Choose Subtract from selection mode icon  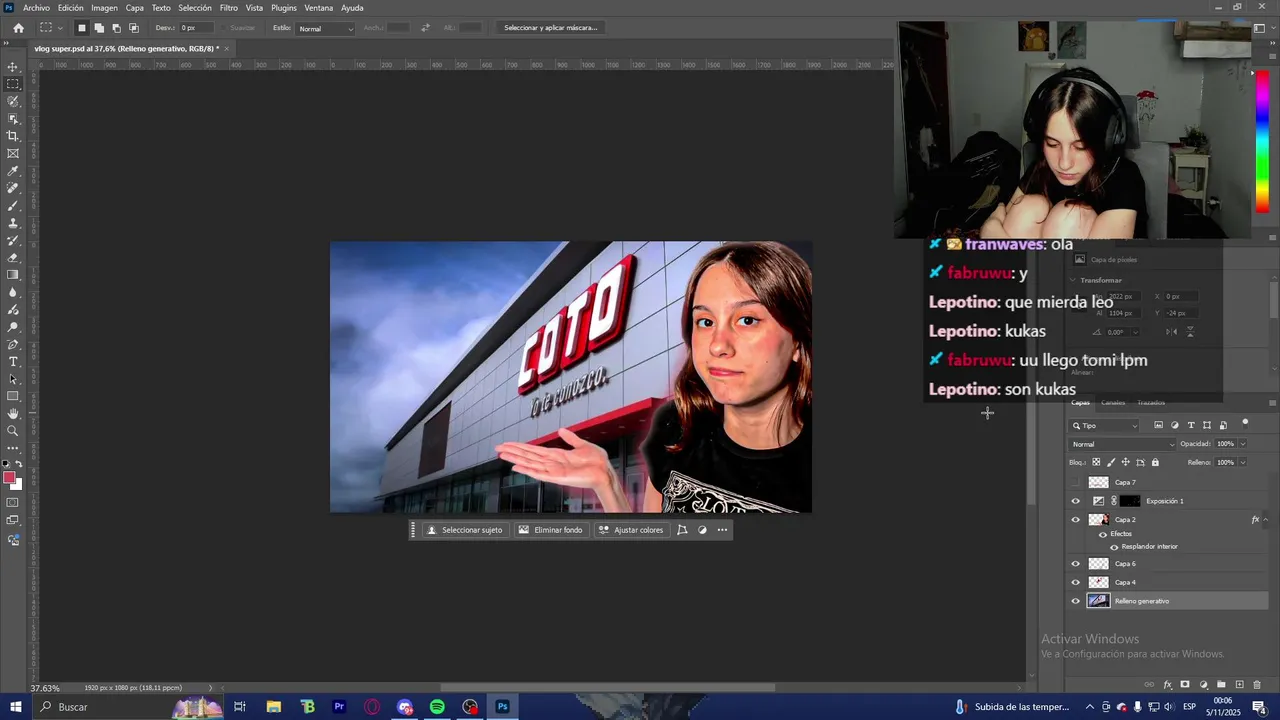[116, 28]
